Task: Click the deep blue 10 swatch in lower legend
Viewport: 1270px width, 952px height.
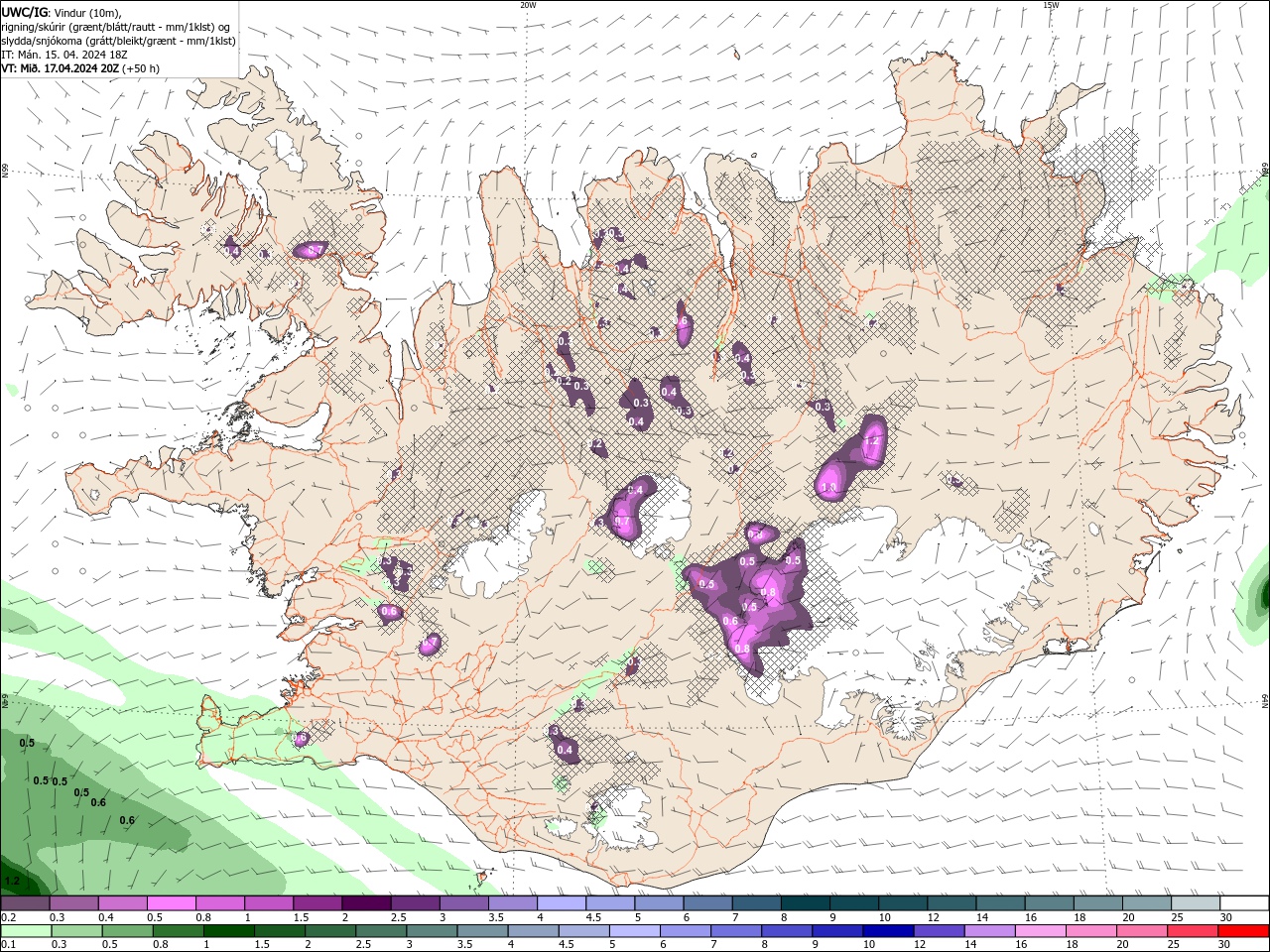Action: click(x=887, y=931)
